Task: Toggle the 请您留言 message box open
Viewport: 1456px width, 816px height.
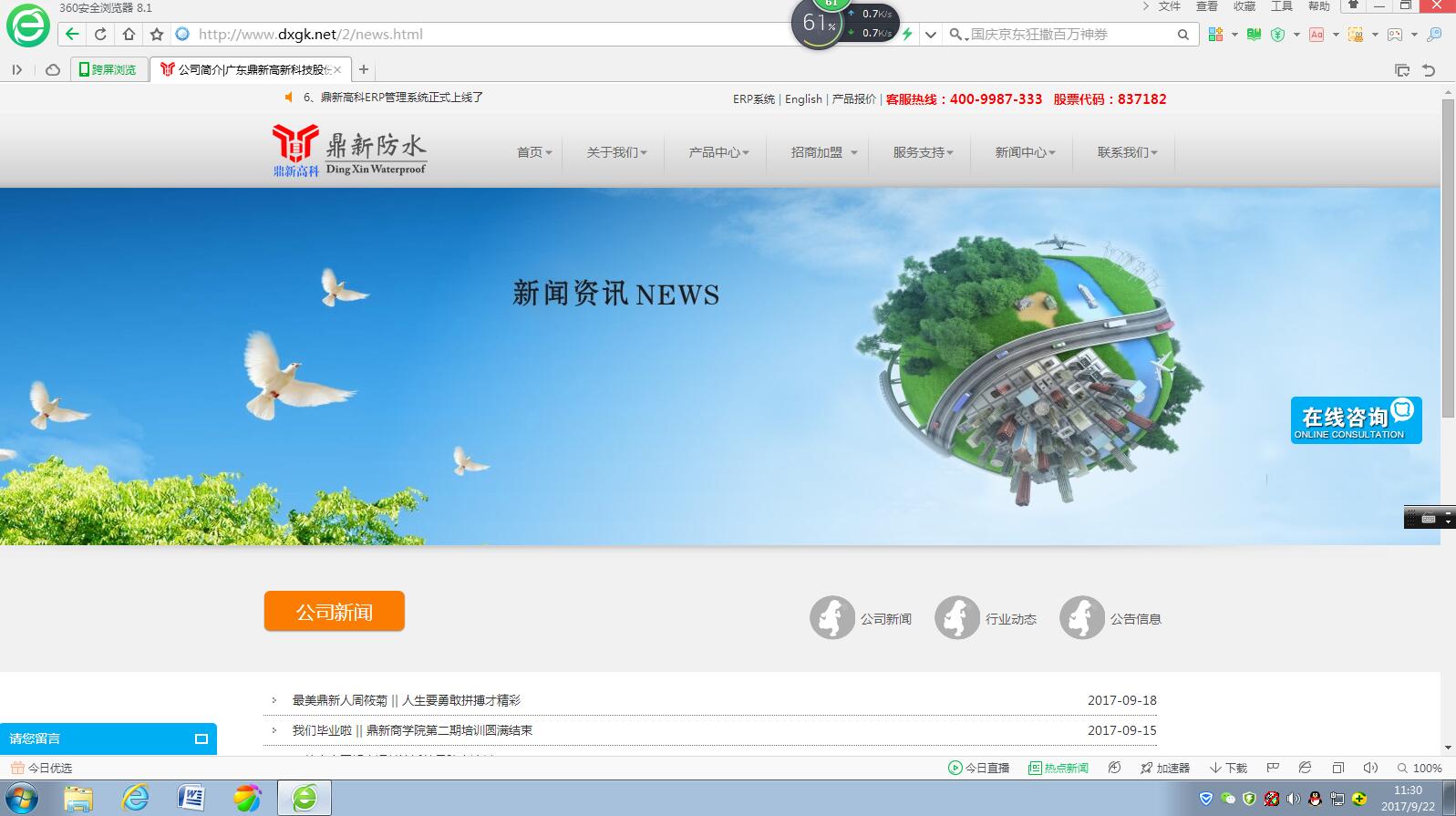Action: coord(201,739)
